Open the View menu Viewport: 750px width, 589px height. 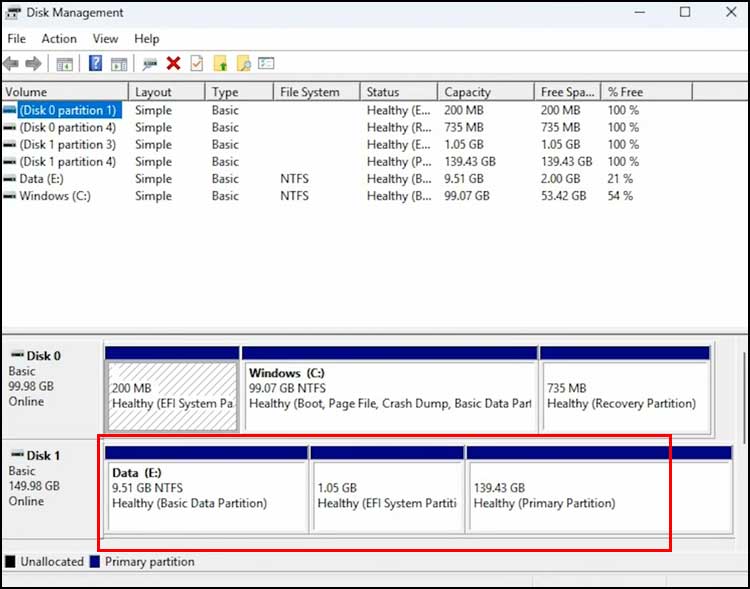point(105,39)
